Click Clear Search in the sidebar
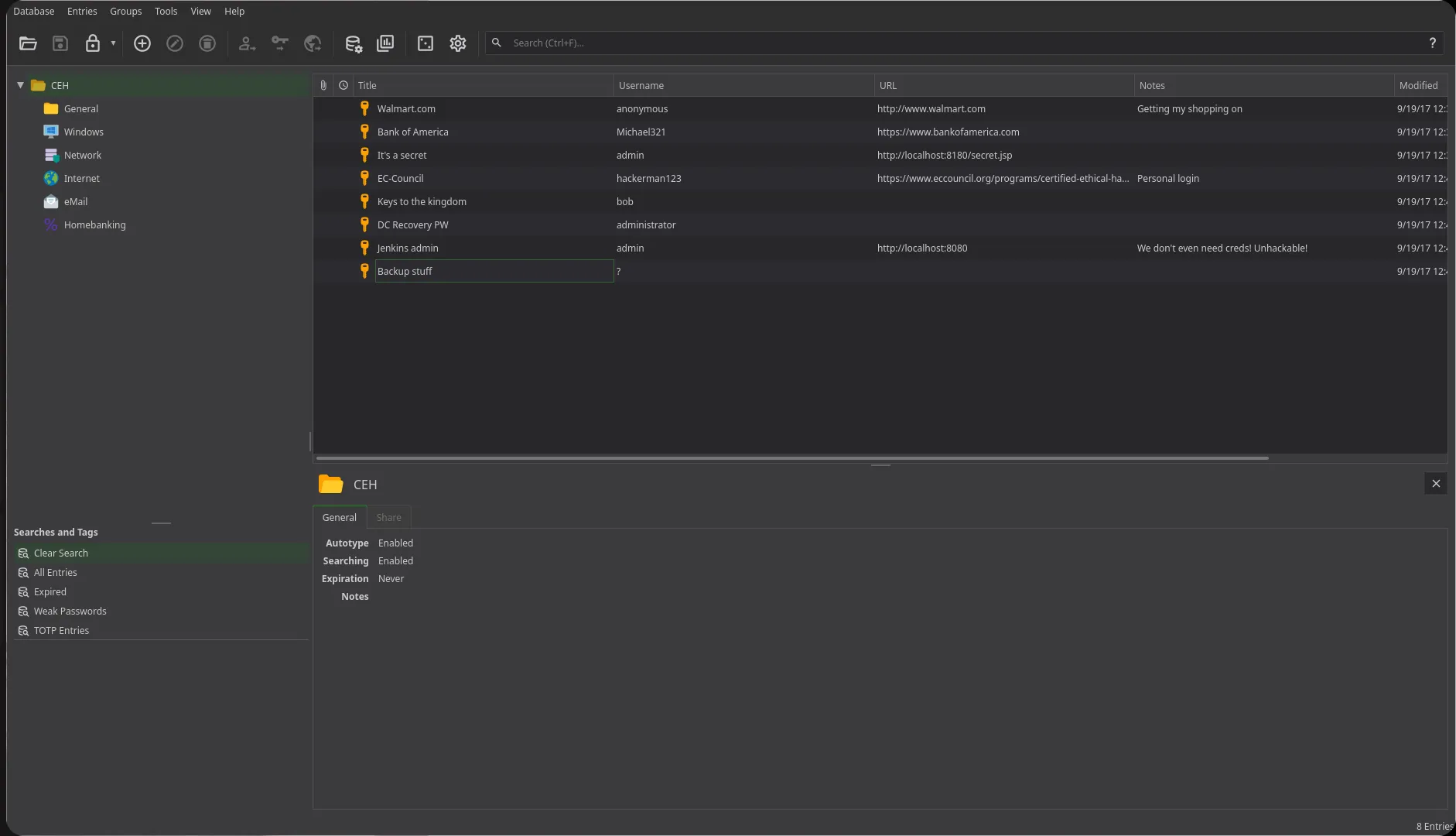This screenshot has width=1456, height=836. 60,553
